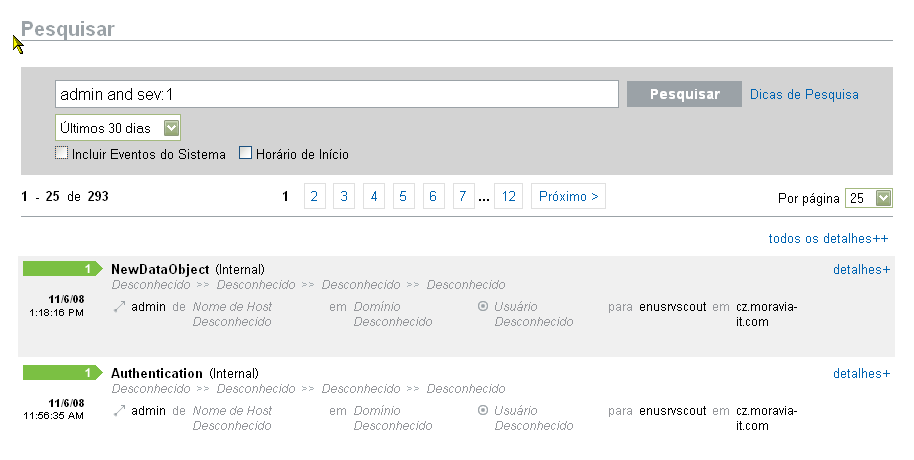Screen dimensions: 914x460
Task: Click the 1:18:16 PM timestamp
Action: tap(57, 312)
